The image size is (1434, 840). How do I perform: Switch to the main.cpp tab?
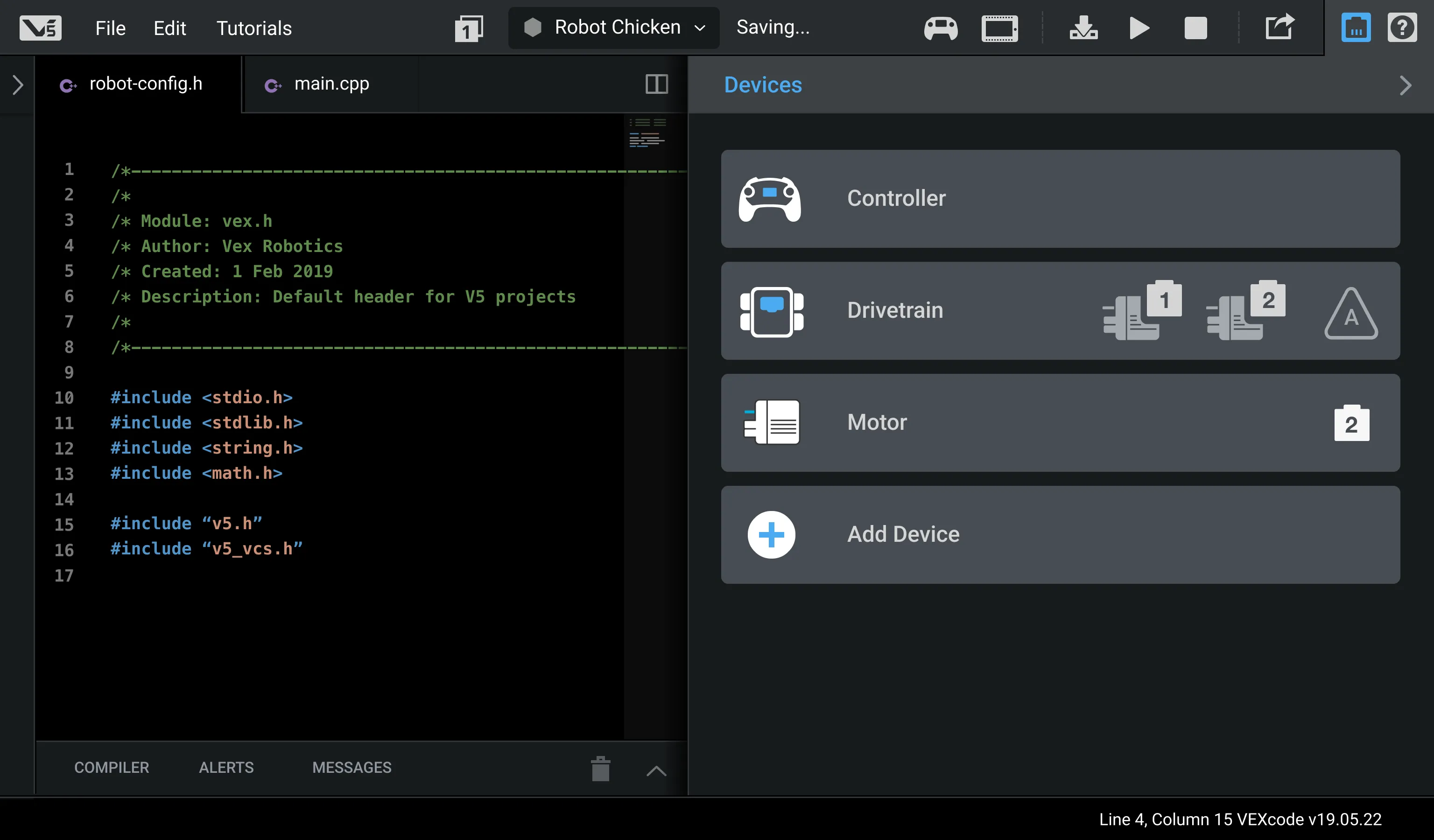[x=331, y=84]
